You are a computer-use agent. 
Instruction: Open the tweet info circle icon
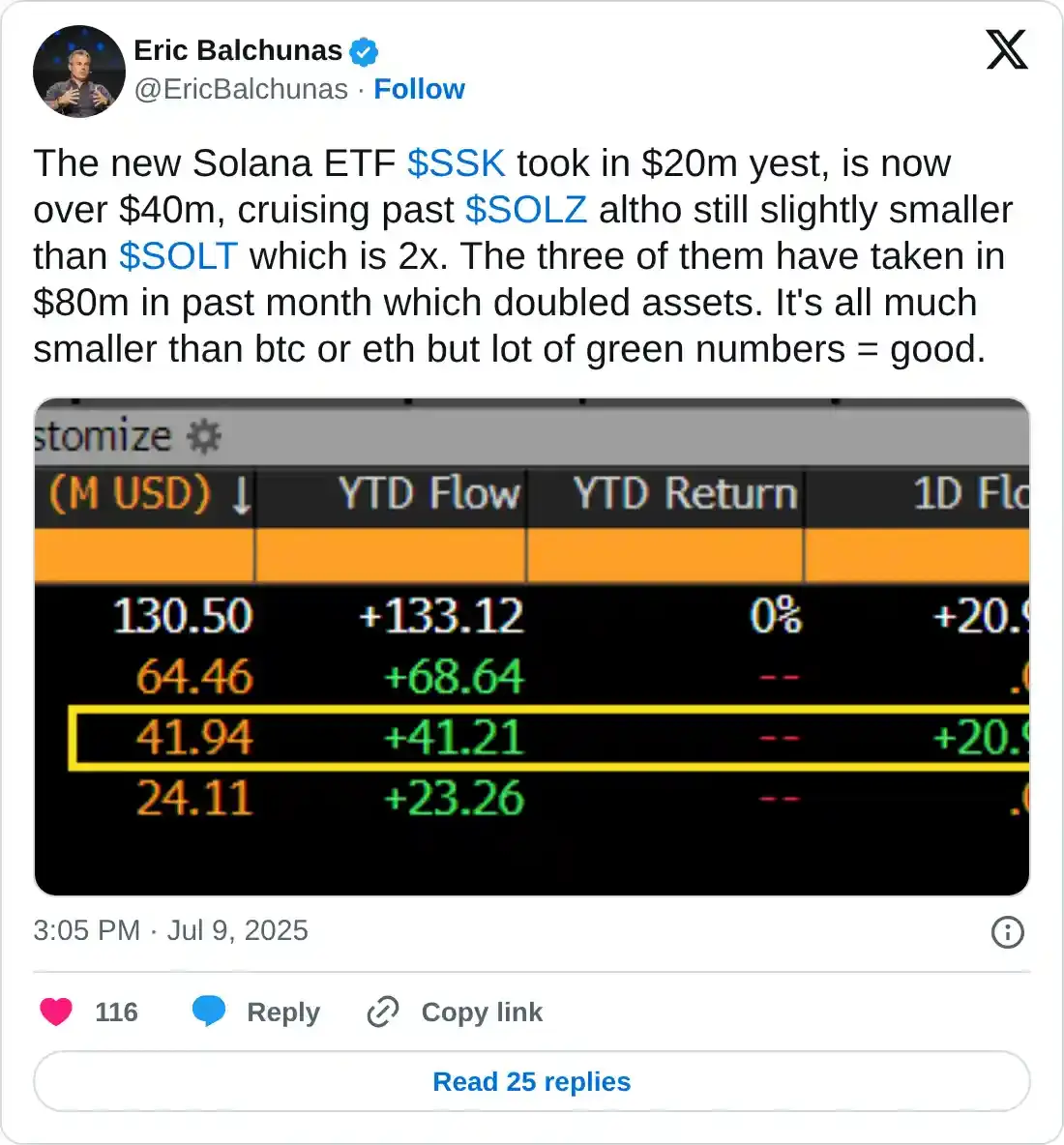1008,932
